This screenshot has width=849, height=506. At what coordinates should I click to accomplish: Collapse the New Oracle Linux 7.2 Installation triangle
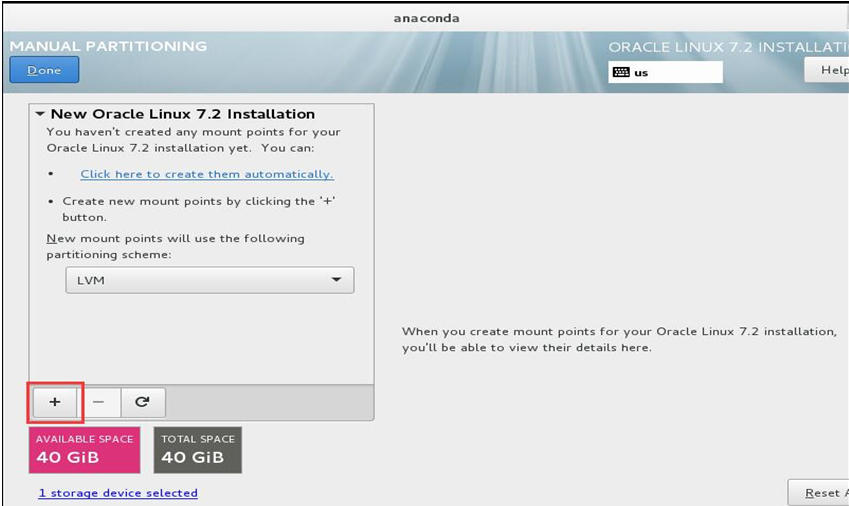[40, 114]
